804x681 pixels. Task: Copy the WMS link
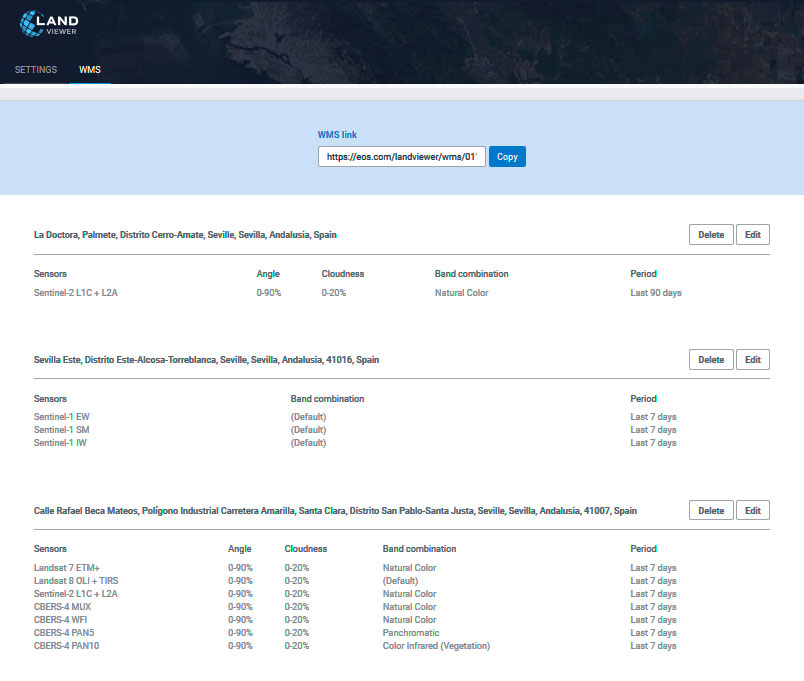point(507,157)
